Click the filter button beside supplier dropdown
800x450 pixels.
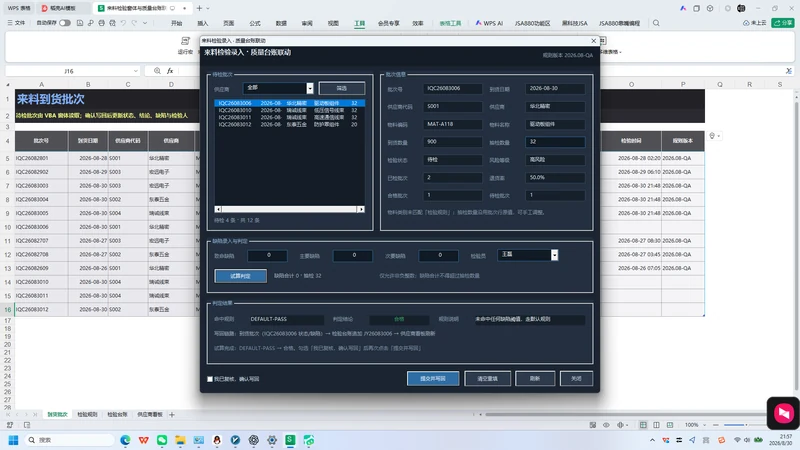point(342,88)
